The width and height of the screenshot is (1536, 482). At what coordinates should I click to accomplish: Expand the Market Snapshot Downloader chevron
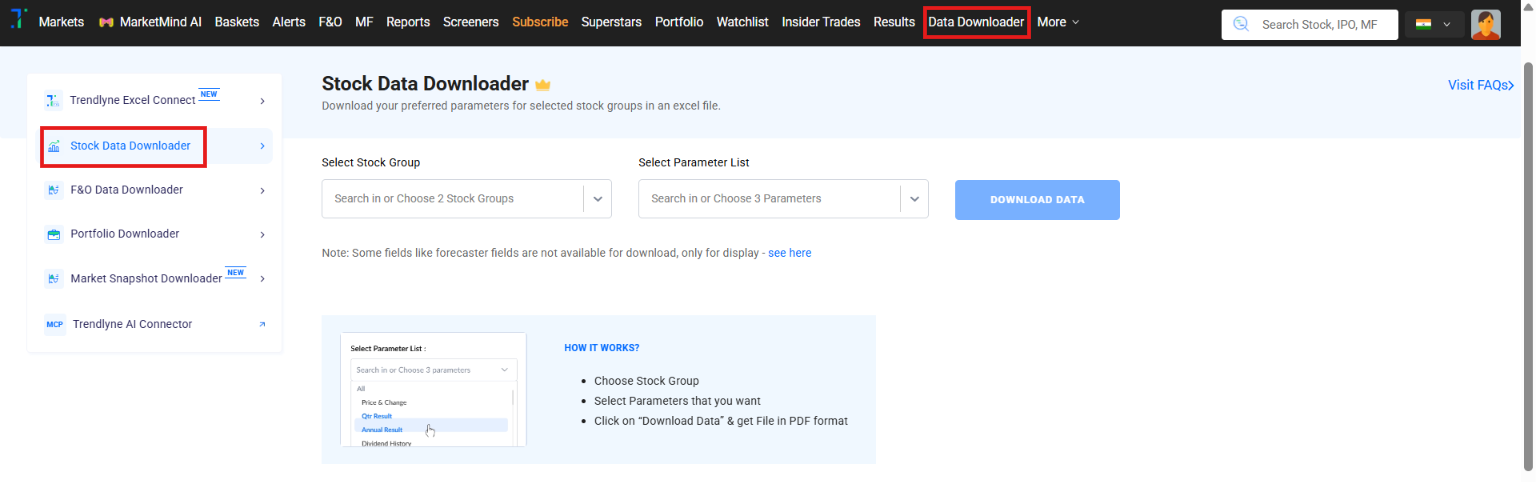click(262, 279)
